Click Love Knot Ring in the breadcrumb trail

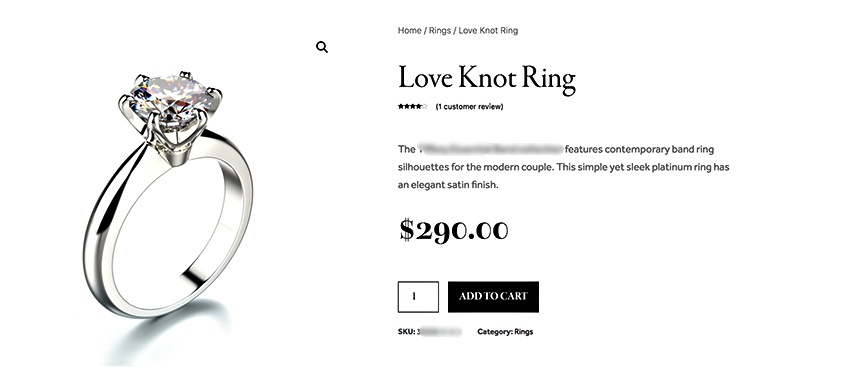[x=488, y=31]
